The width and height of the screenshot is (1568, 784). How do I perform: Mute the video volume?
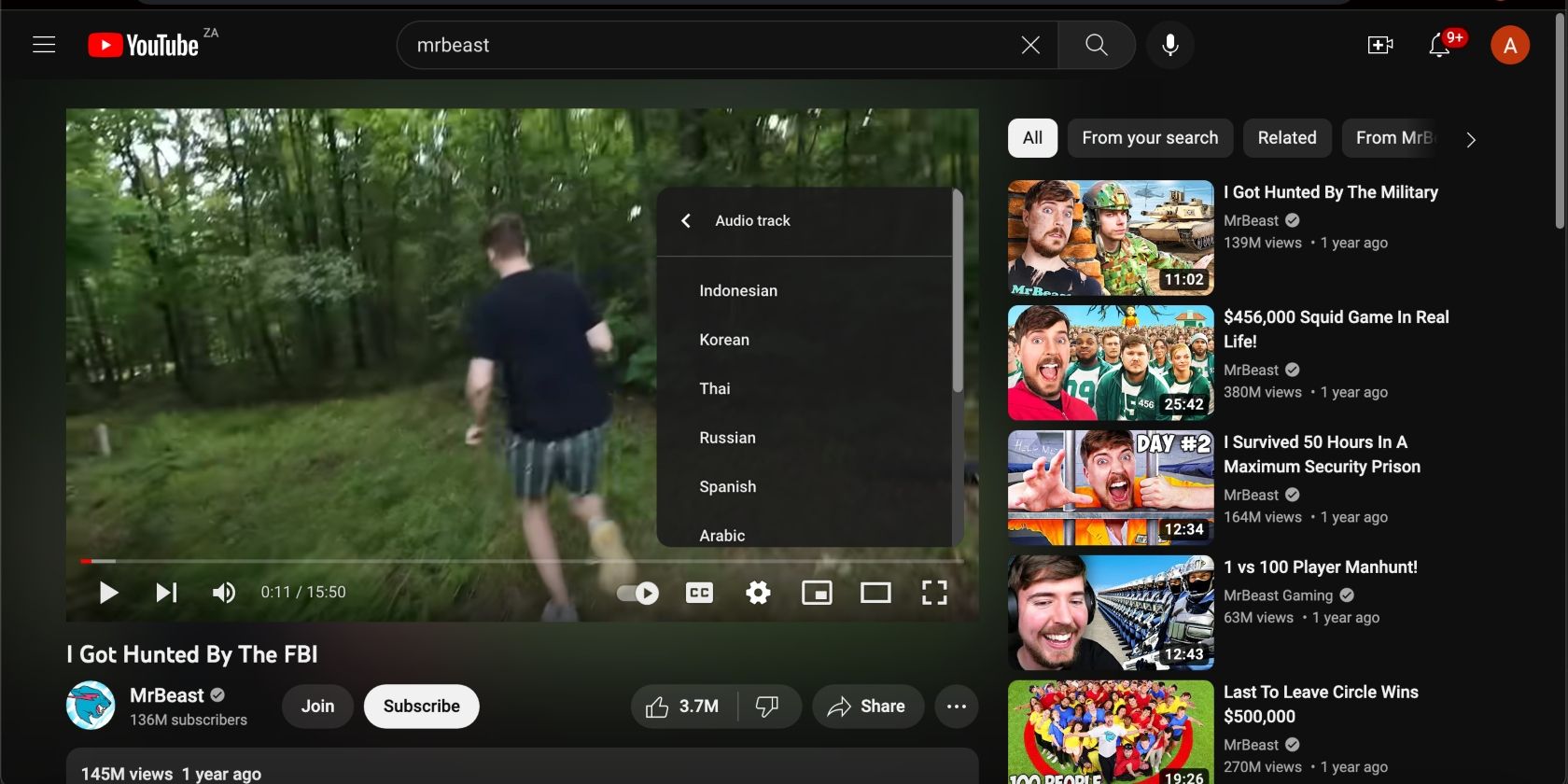tap(224, 593)
